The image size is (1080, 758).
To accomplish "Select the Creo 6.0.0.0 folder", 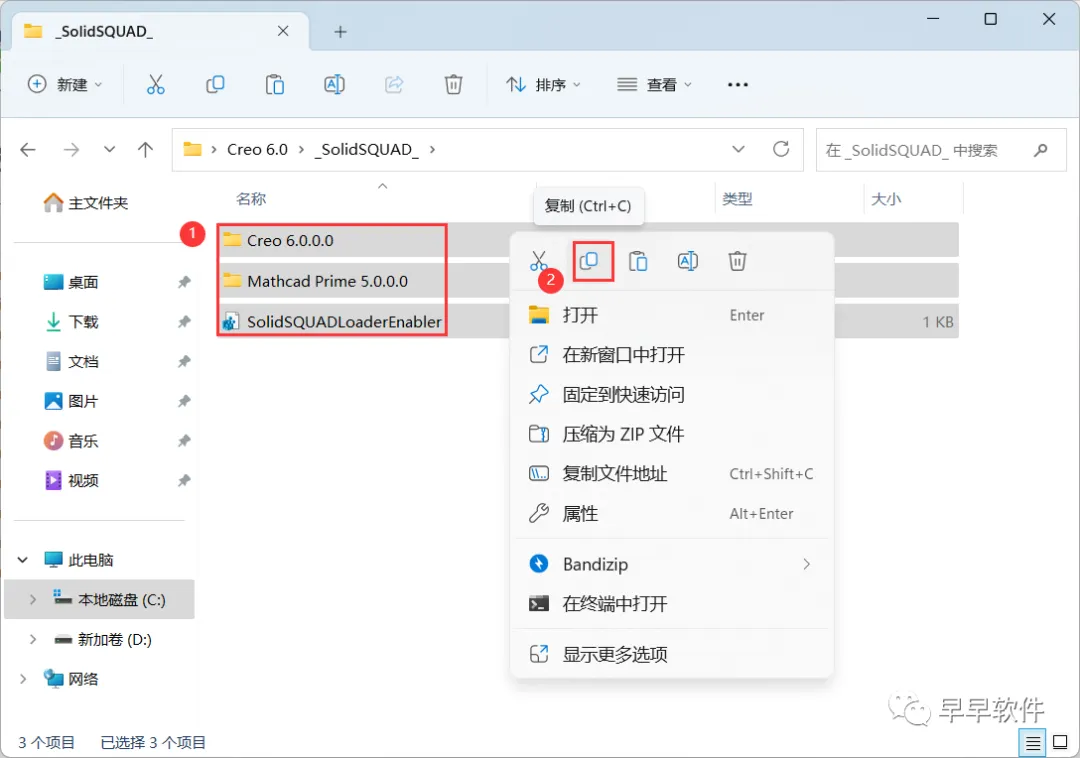I will tap(290, 240).
